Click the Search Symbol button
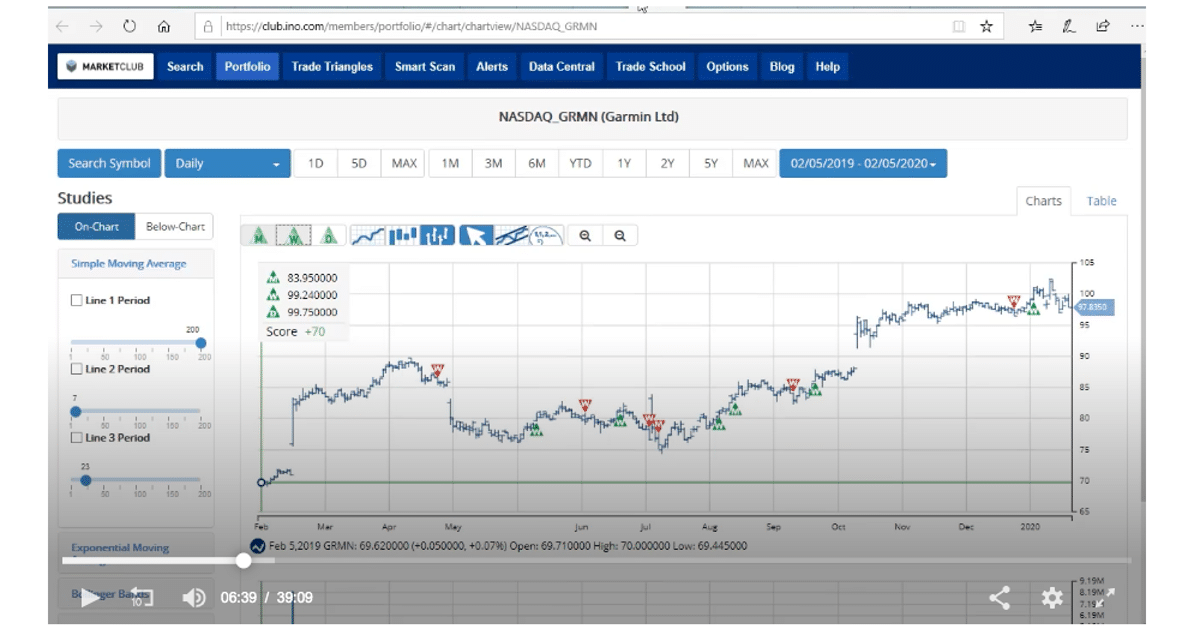Viewport: 1200px width, 630px height. (109, 164)
